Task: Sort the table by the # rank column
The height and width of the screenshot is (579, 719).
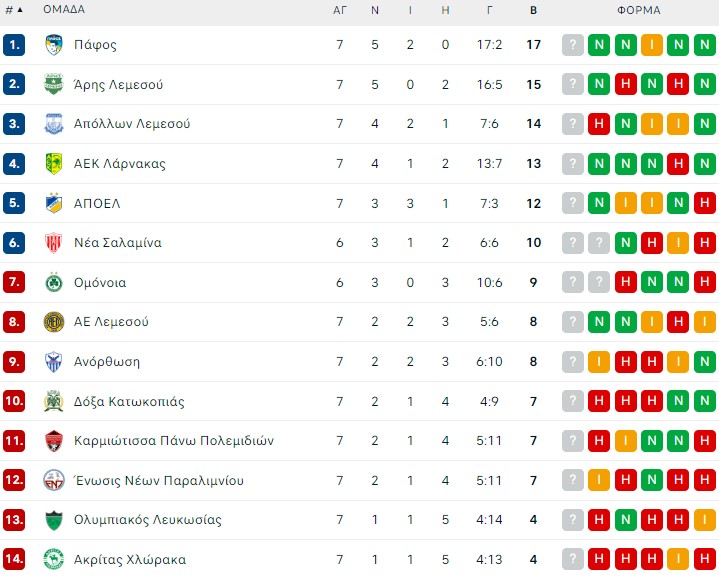Action: click(x=14, y=10)
